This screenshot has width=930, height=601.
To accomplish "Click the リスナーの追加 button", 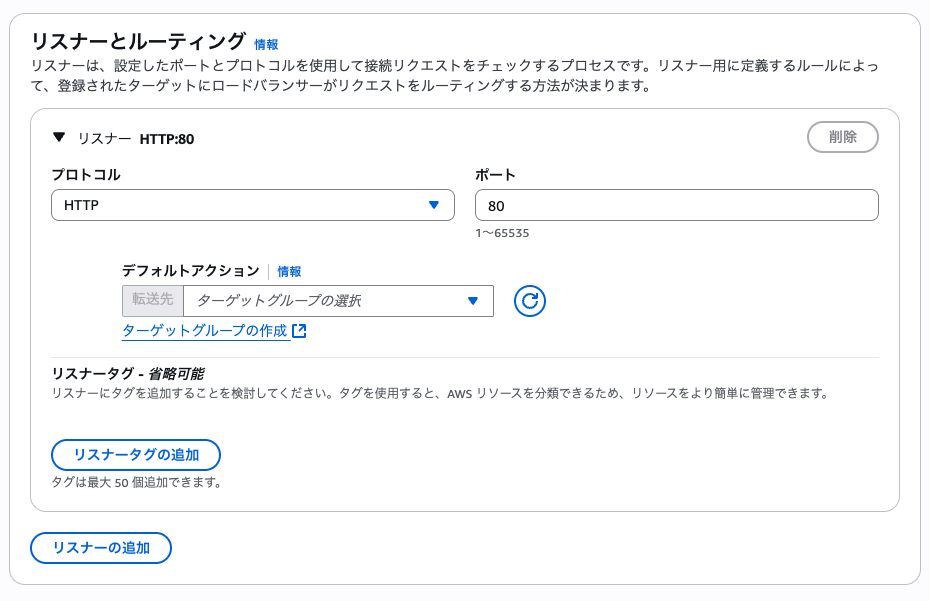I will pyautogui.click(x=100, y=548).
